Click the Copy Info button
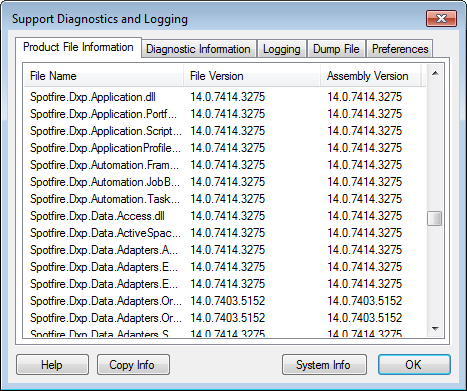467x391 pixels. coord(133,365)
